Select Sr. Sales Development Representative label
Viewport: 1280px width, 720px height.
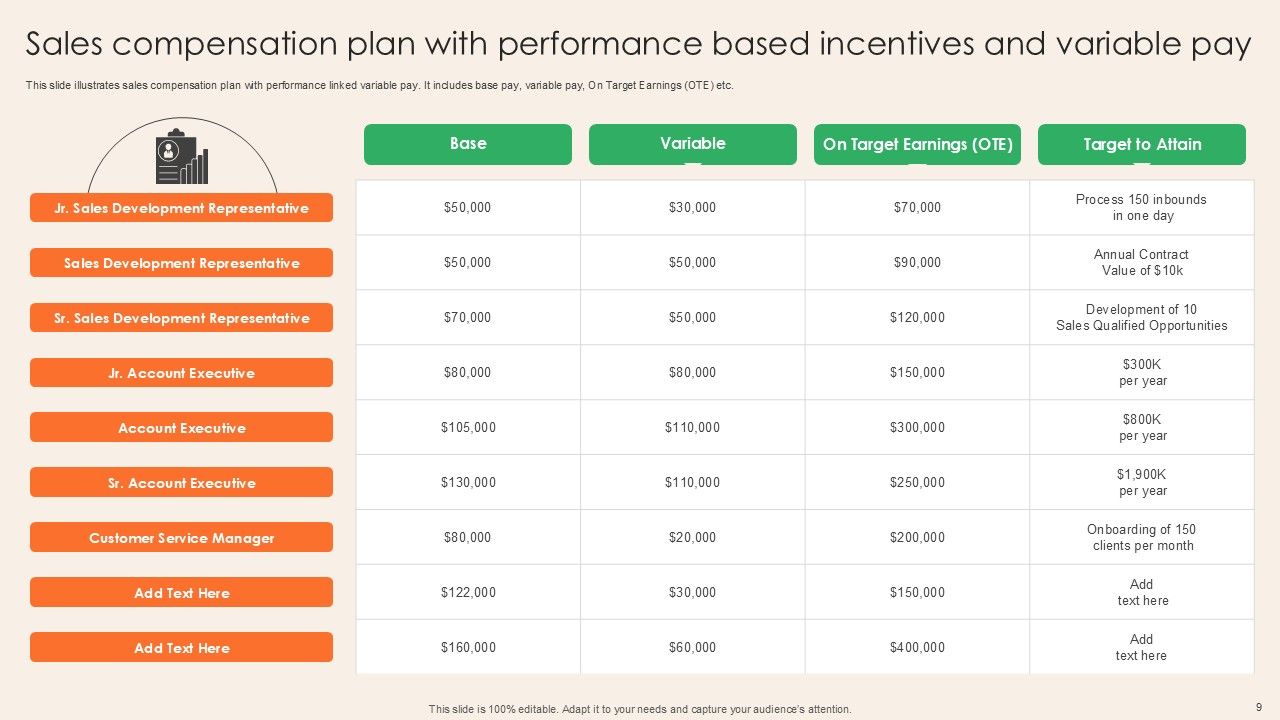coord(181,318)
